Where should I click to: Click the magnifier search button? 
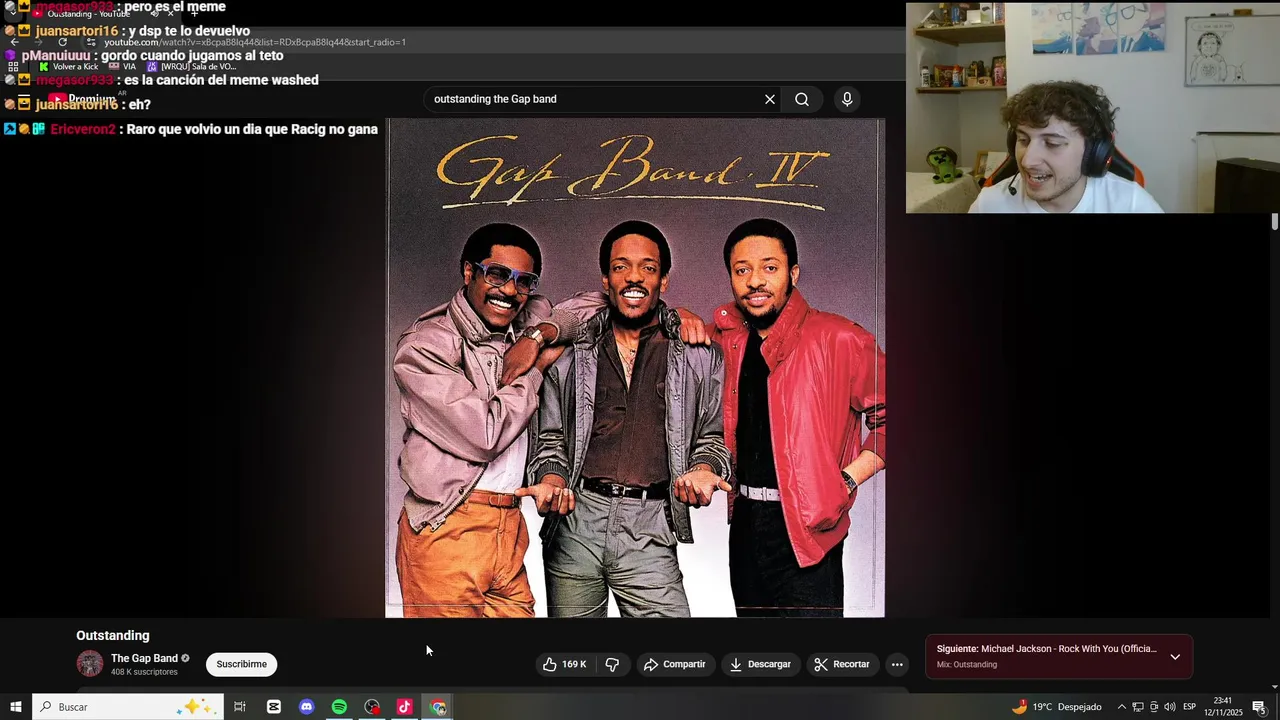tap(802, 99)
